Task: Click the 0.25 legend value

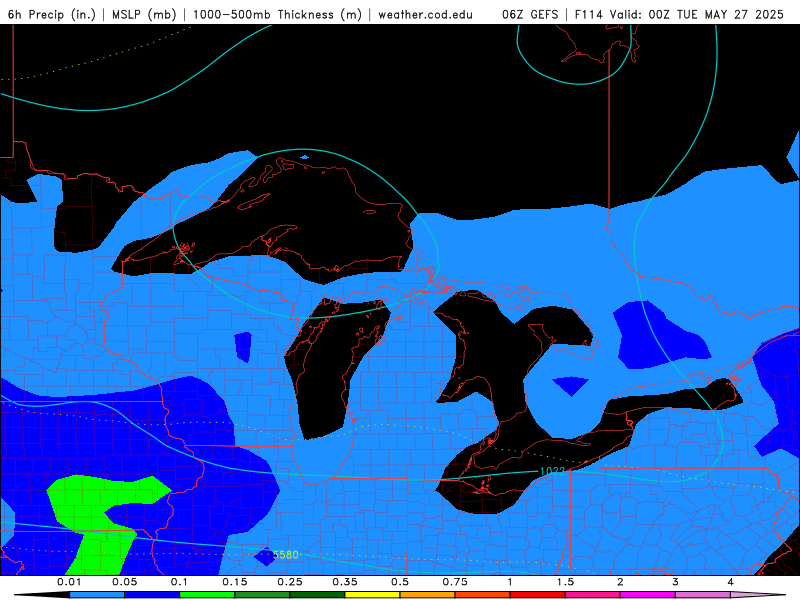Action: pyautogui.click(x=290, y=582)
